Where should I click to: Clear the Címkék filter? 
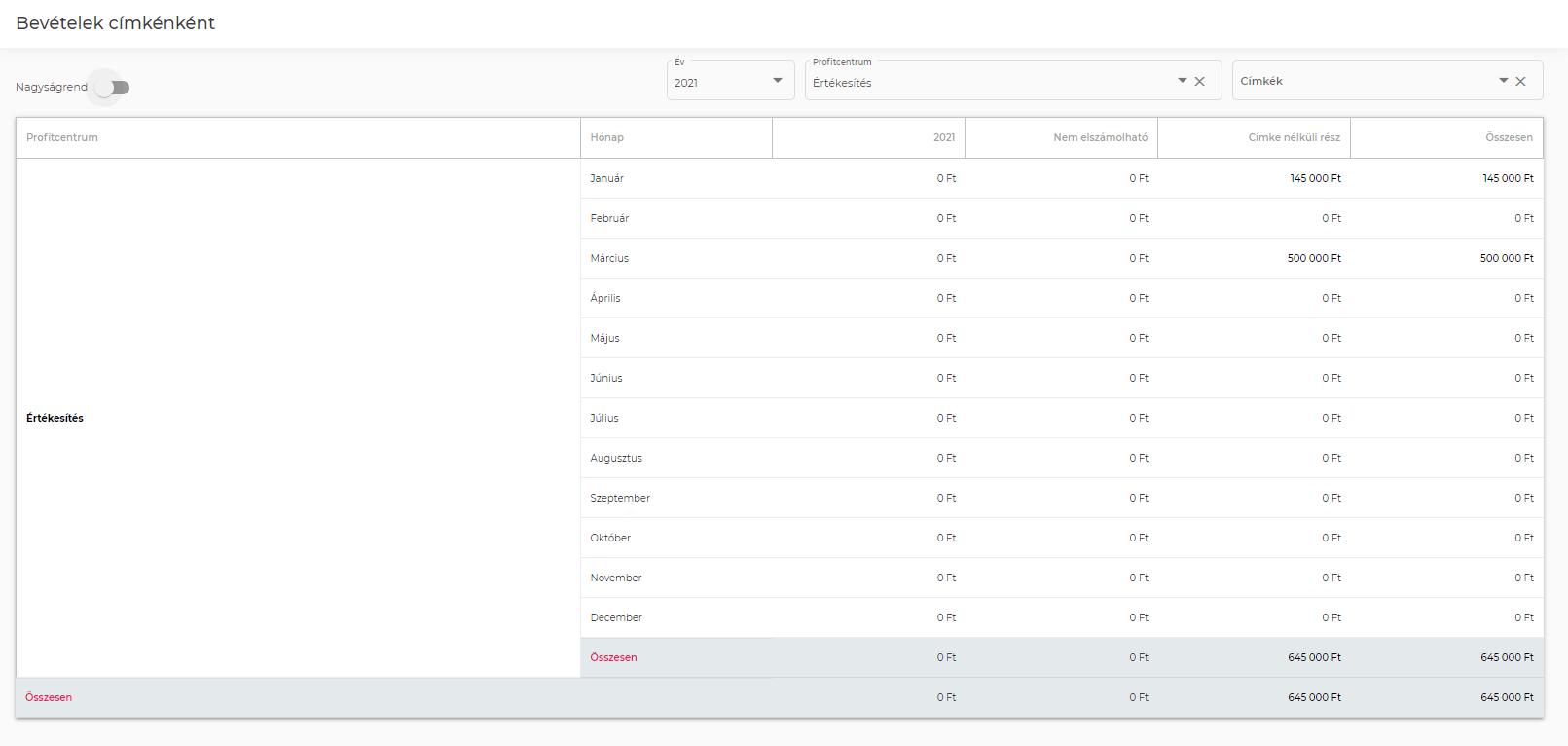click(1521, 82)
